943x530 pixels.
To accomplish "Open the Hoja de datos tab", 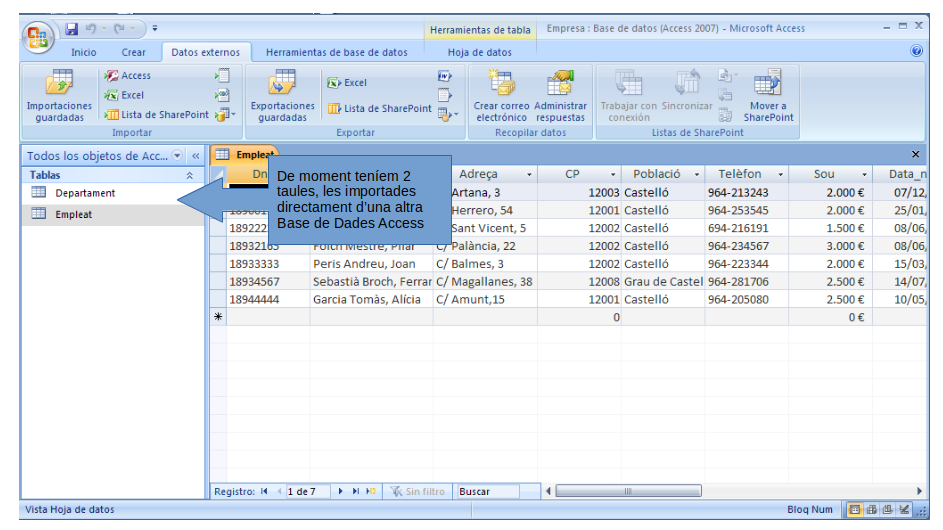I will (x=479, y=52).
